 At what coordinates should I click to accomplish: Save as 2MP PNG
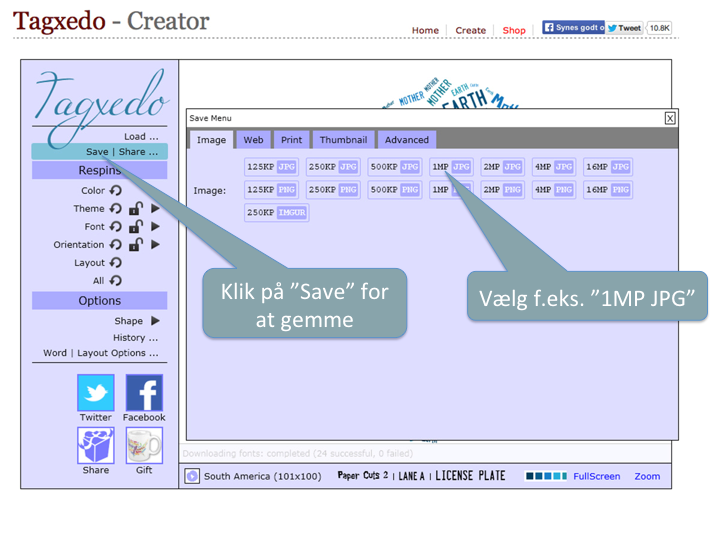pos(502,190)
